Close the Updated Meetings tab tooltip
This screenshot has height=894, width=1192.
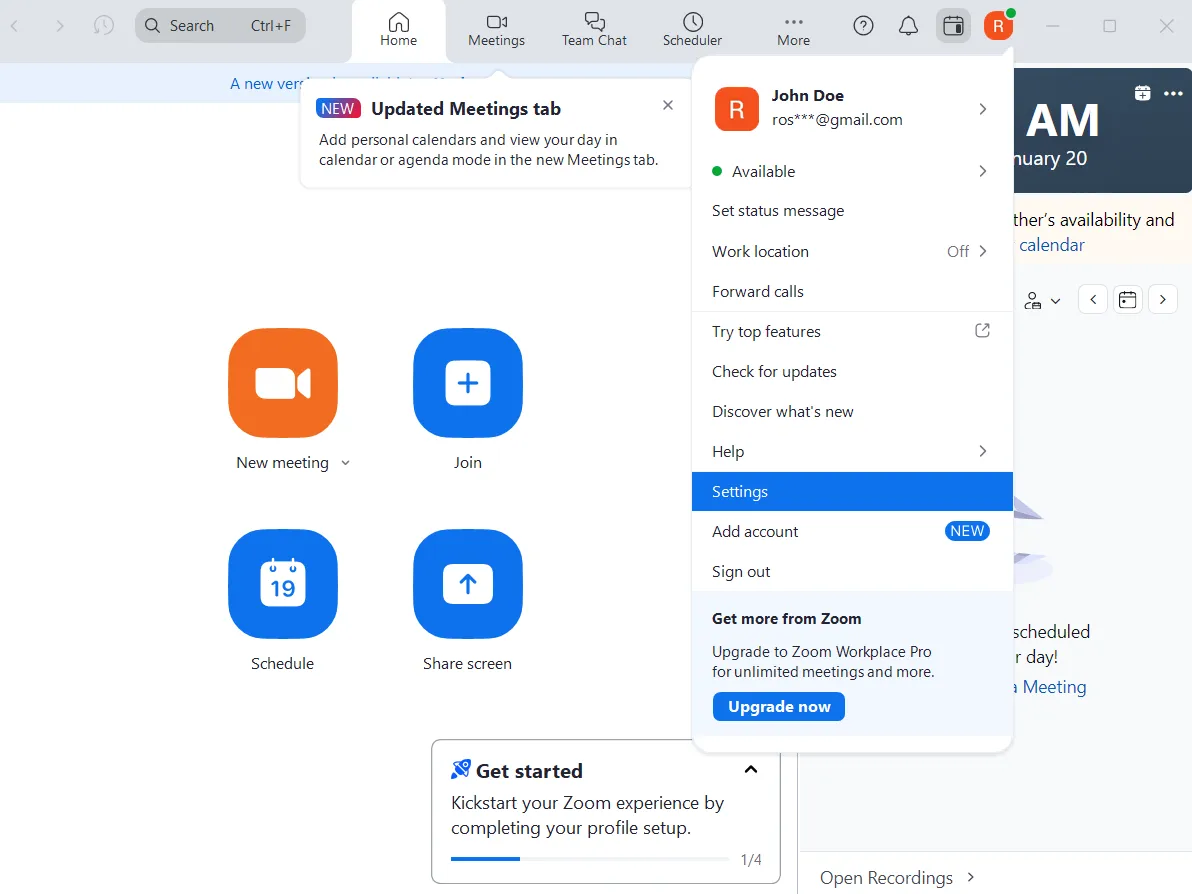667,105
